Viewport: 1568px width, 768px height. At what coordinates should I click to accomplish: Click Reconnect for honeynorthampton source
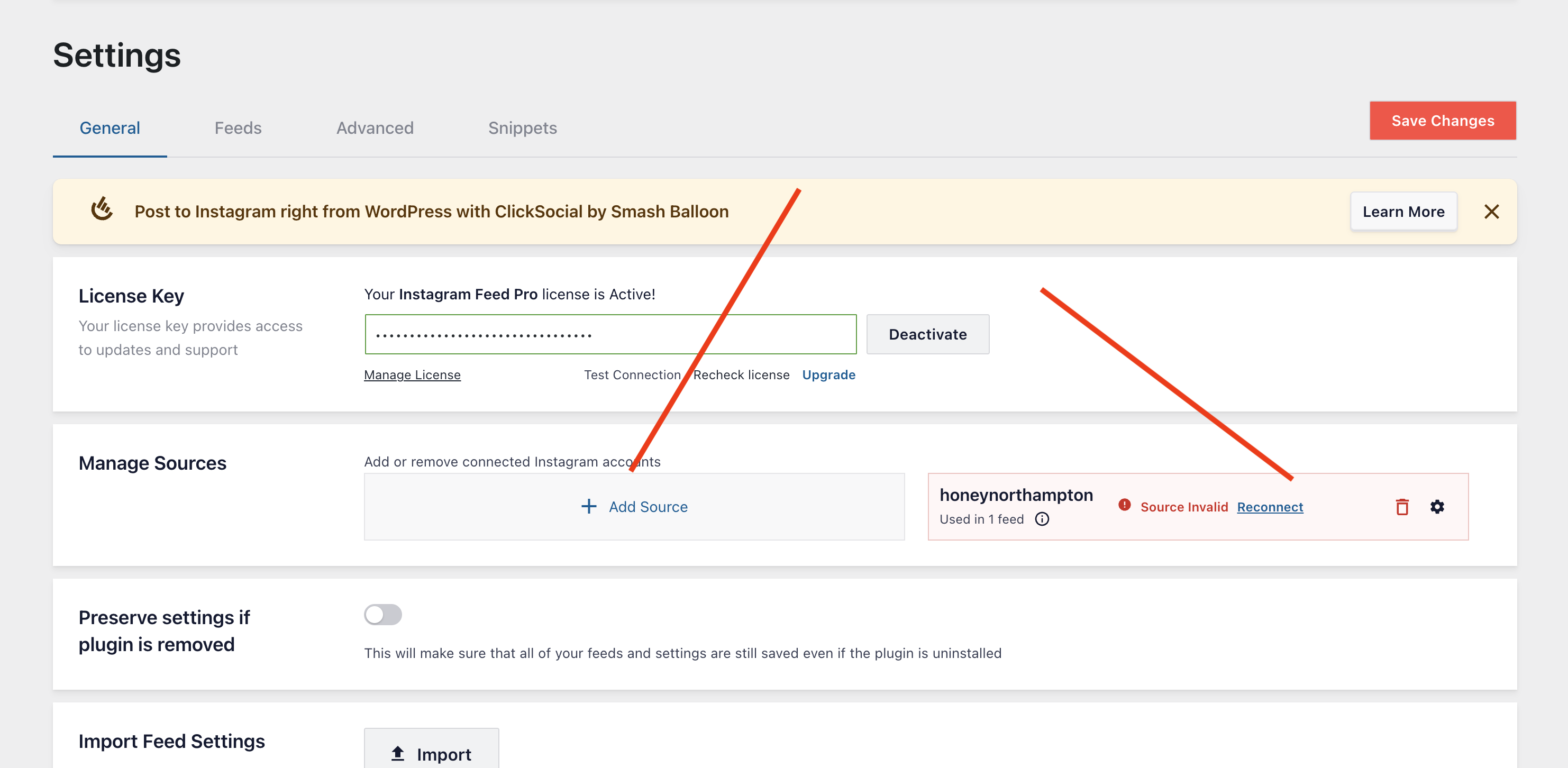tap(1269, 507)
